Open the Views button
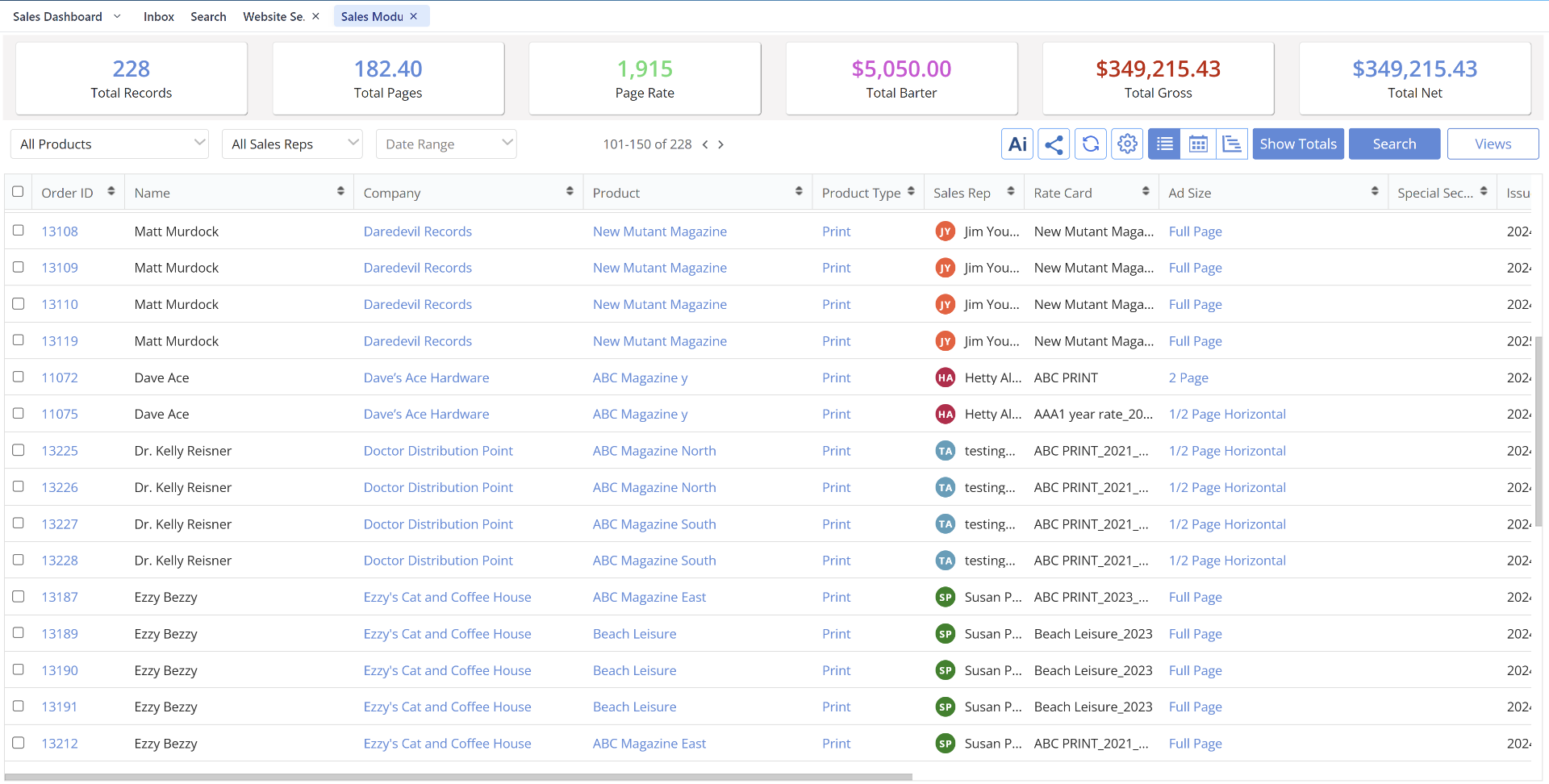Image resolution: width=1549 pixels, height=784 pixels. (x=1493, y=144)
